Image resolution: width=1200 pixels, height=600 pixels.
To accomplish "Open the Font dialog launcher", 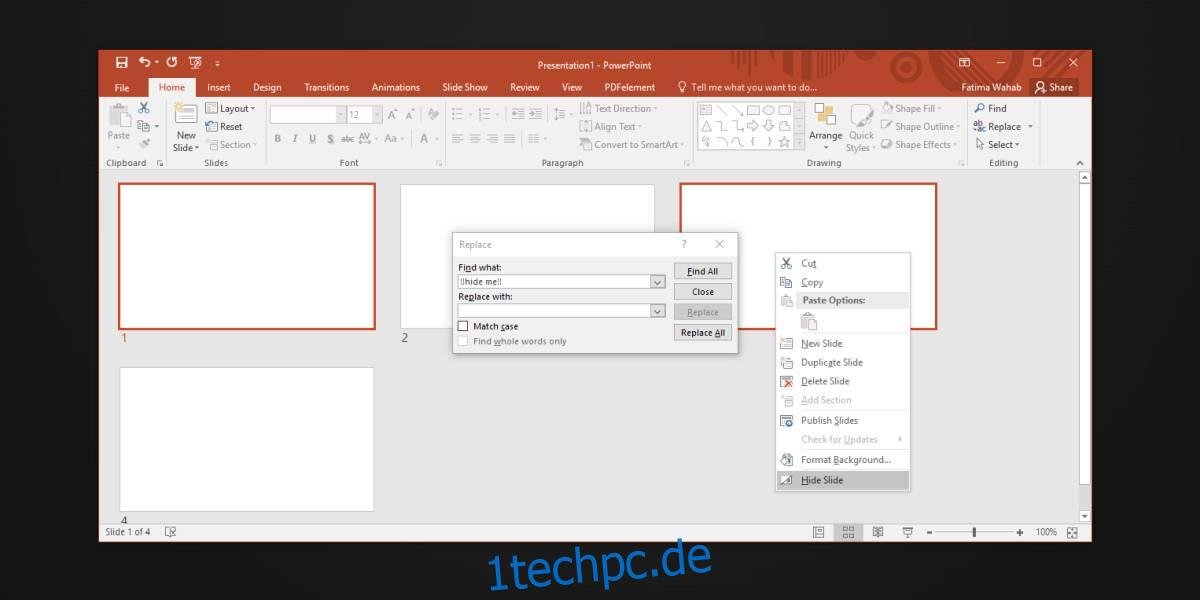I will click(x=438, y=163).
